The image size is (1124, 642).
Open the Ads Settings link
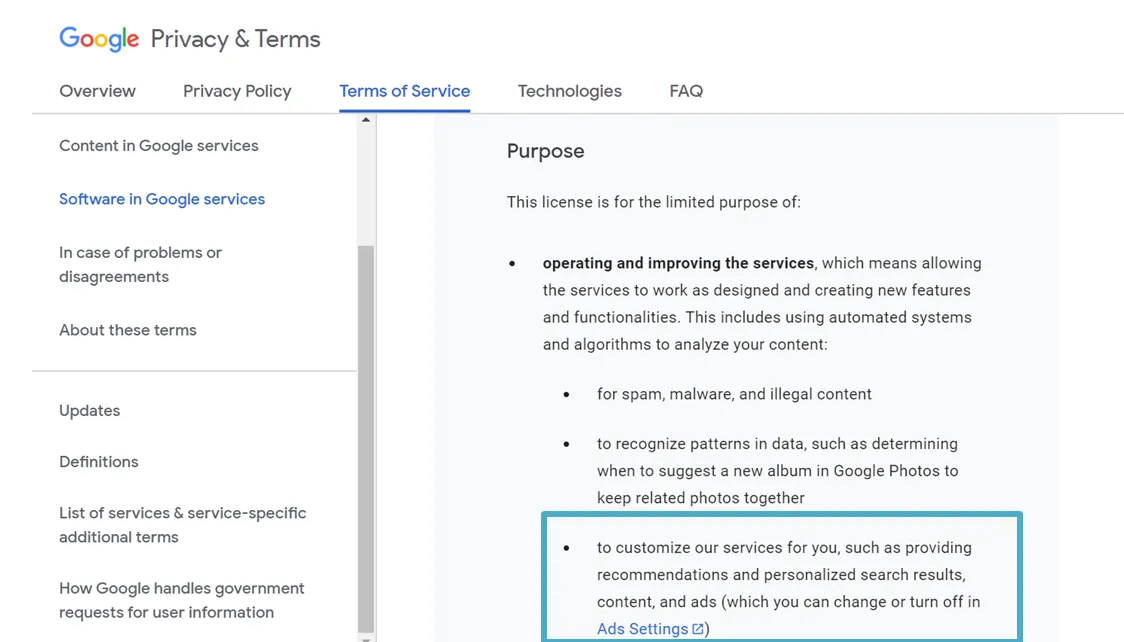click(643, 628)
